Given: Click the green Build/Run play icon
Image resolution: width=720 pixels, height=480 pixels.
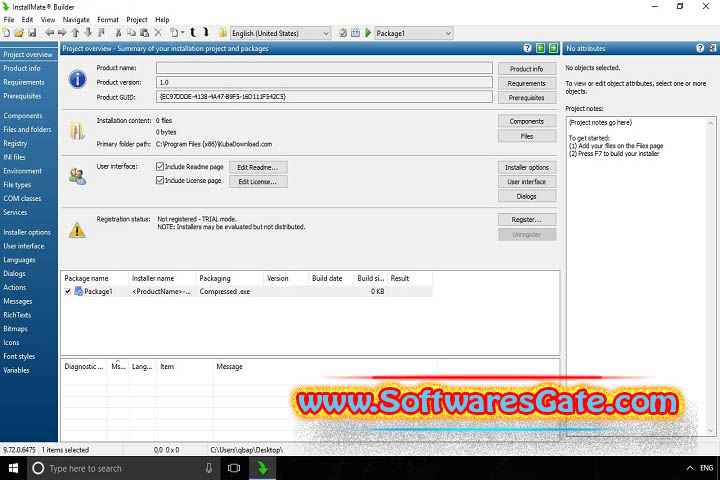Looking at the screenshot, I should click(368, 33).
